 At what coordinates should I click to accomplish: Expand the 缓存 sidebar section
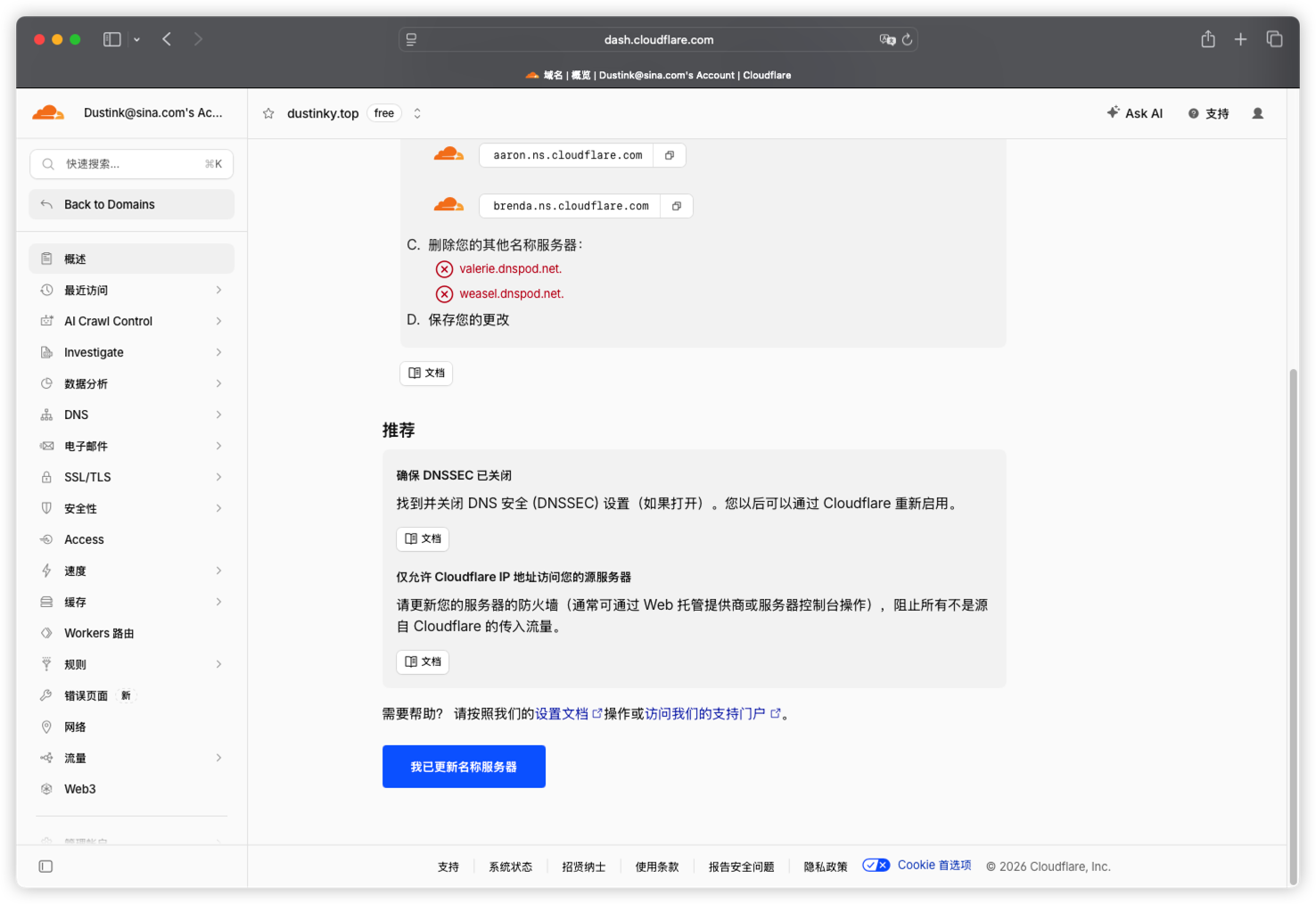point(132,602)
